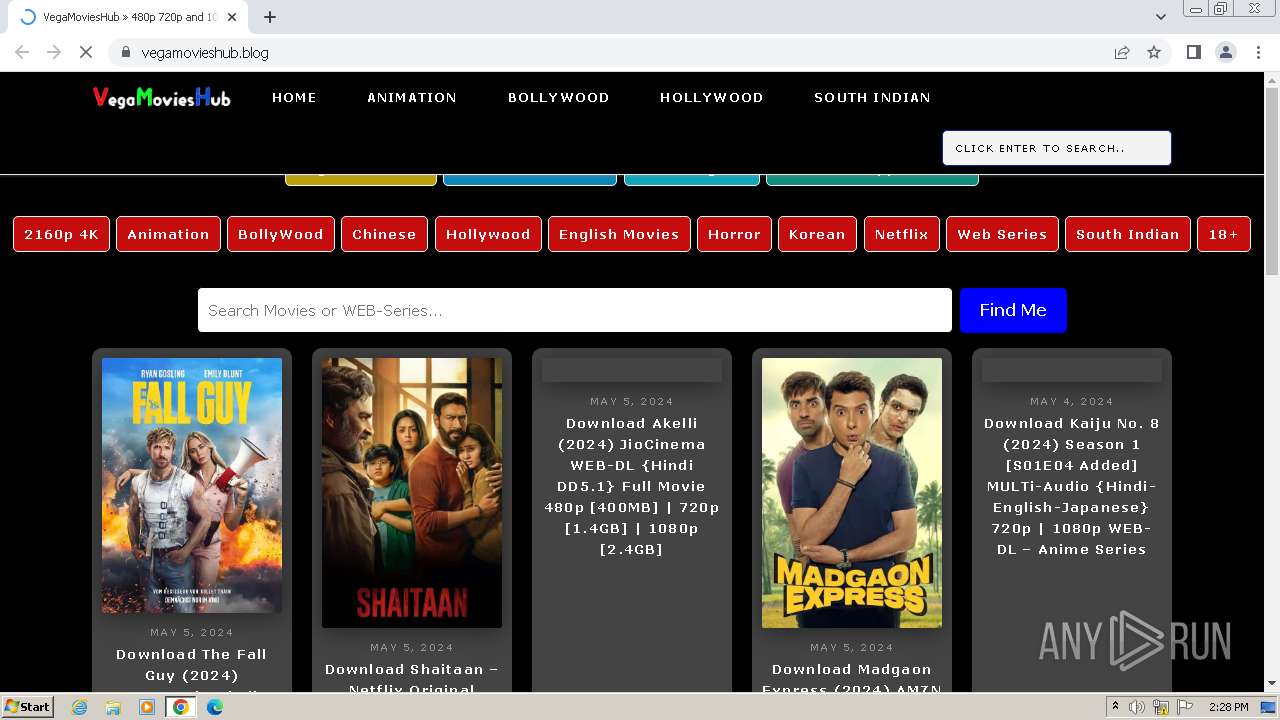
Task: Open the Madgaon Express poster thumbnail
Action: (x=852, y=493)
